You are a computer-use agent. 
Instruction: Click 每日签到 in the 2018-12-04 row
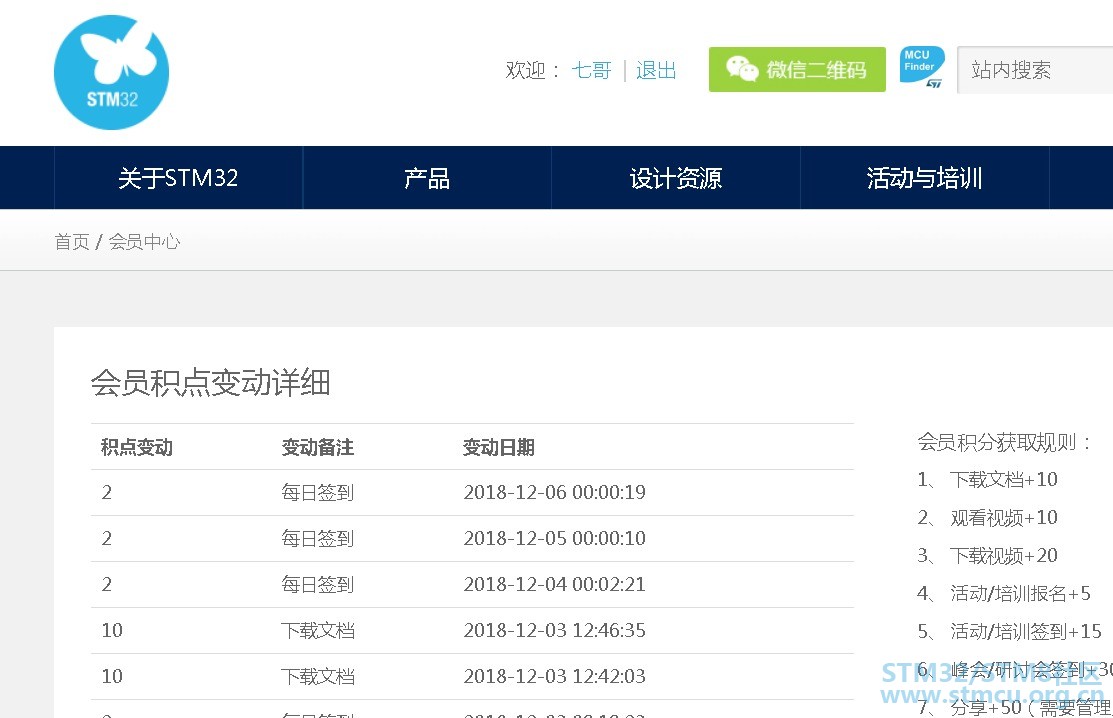click(x=317, y=585)
